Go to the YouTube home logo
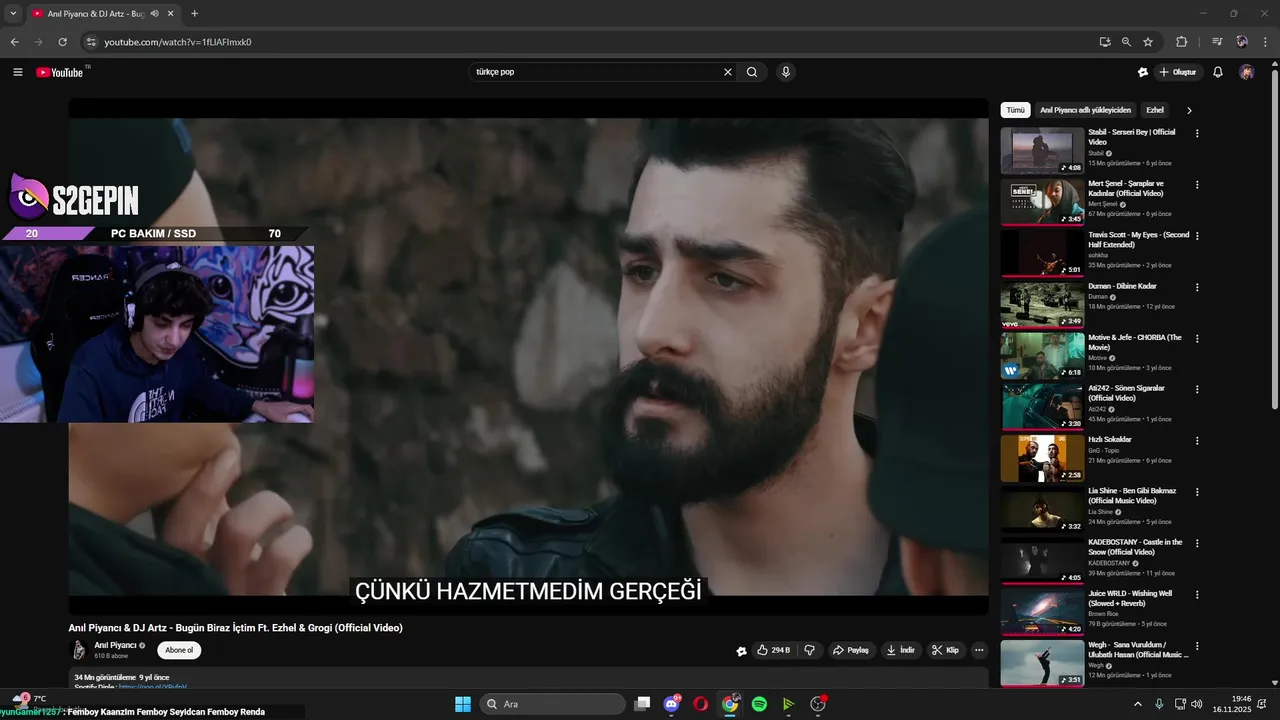 [x=61, y=72]
